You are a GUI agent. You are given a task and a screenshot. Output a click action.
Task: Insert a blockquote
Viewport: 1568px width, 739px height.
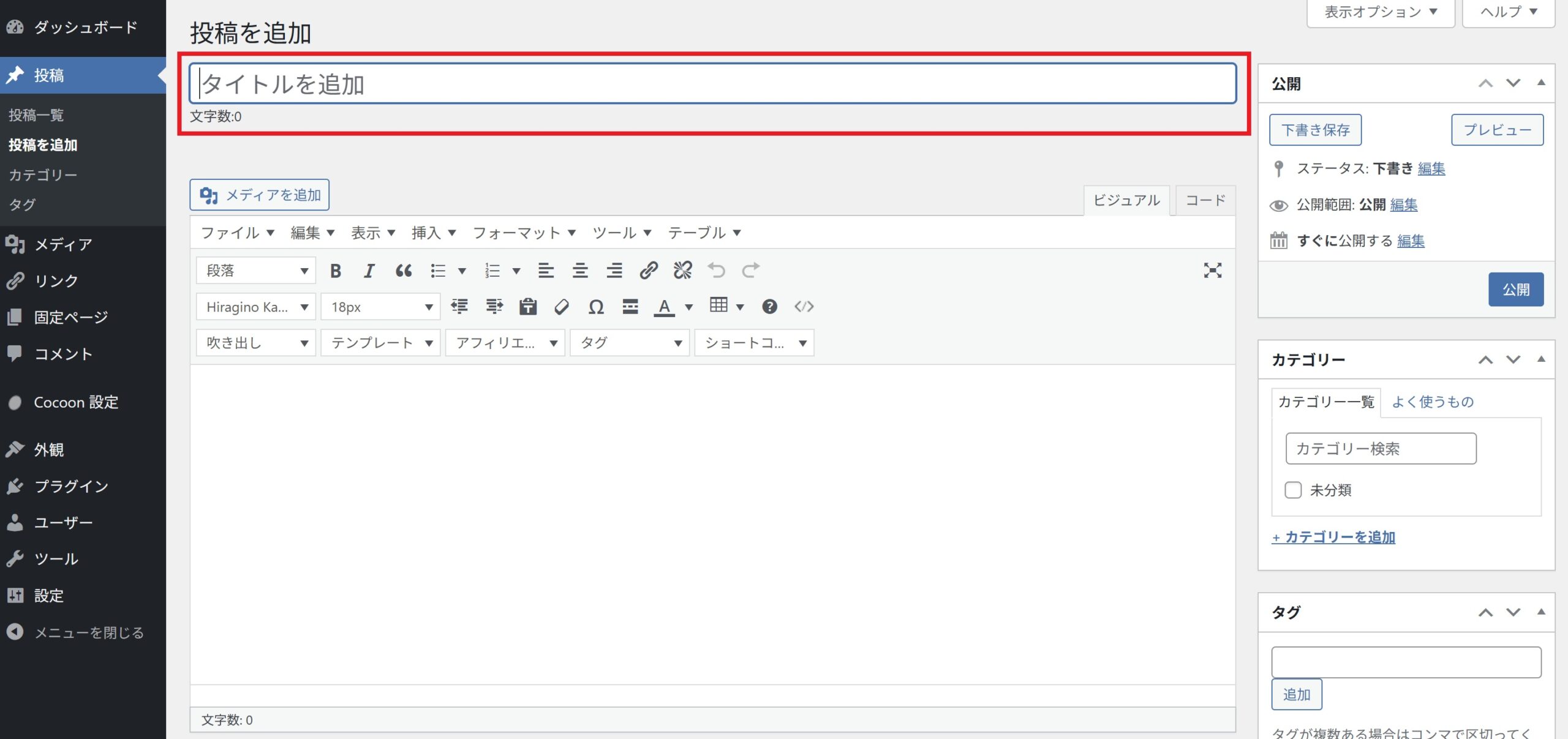point(403,271)
